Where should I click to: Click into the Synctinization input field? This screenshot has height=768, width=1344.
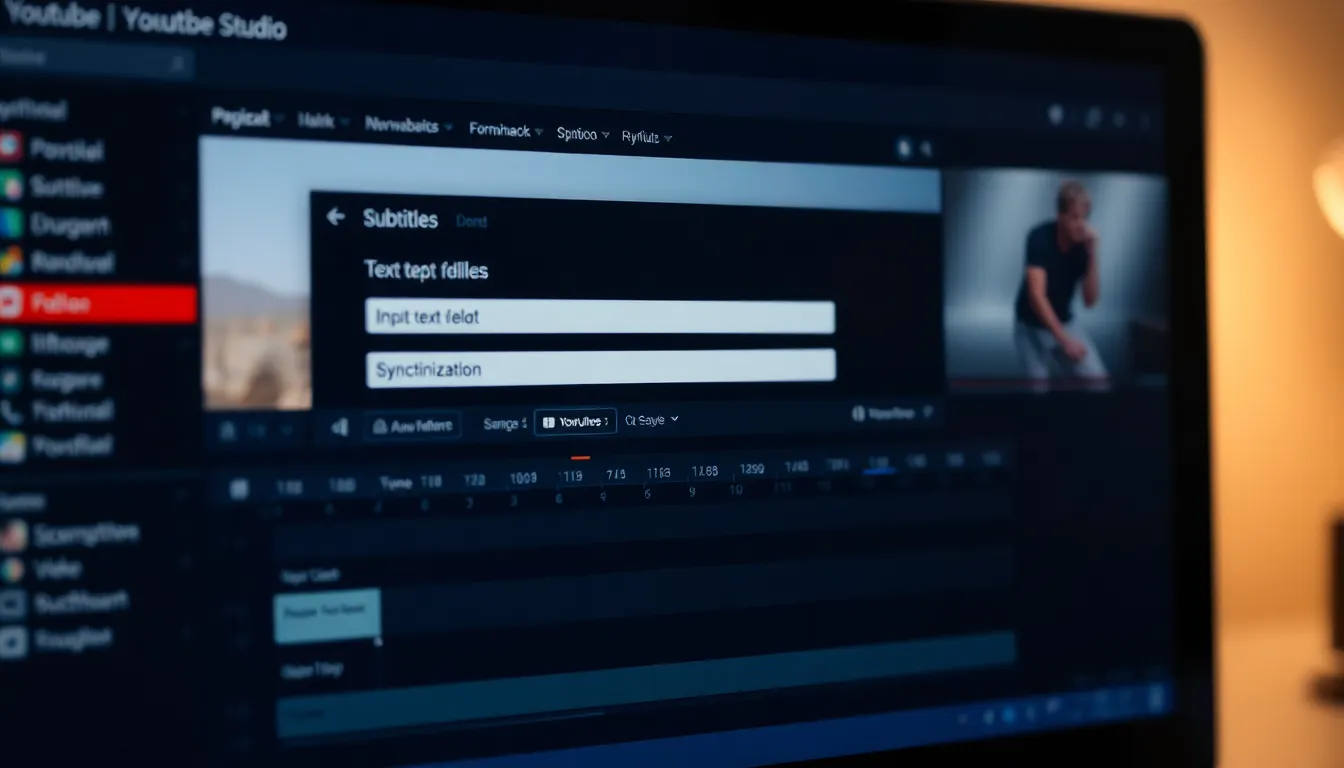[x=600, y=367]
